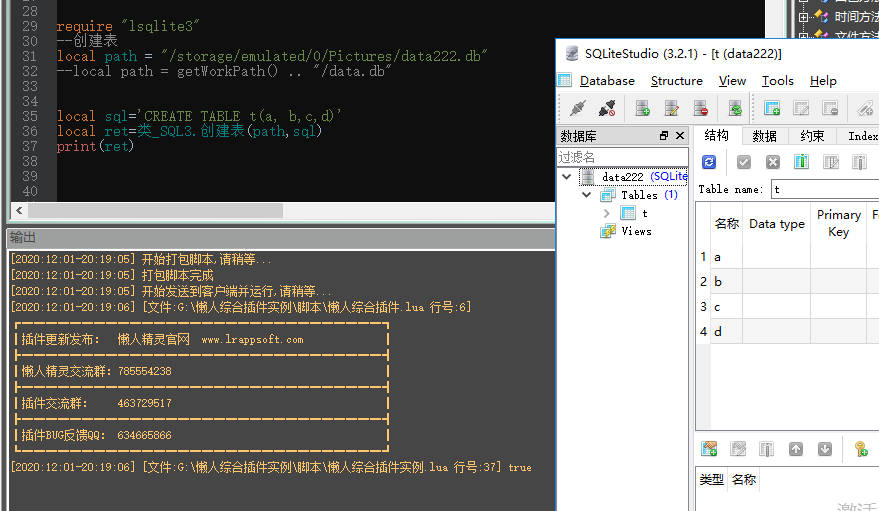This screenshot has height=511, width=879.
Task: Click the 过滤名 filter input field
Action: point(622,157)
